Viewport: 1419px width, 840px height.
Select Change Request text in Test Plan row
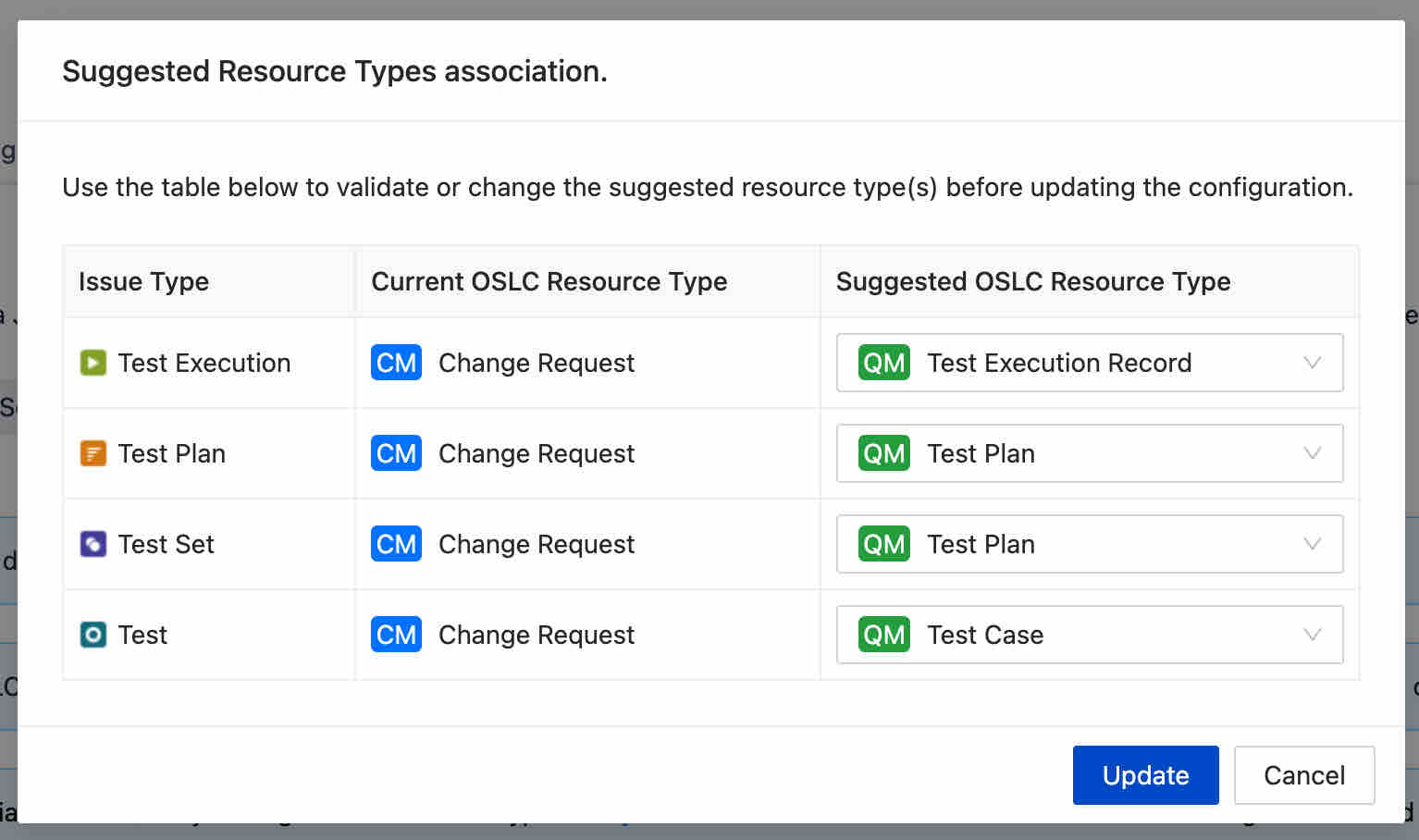pyautogui.click(x=536, y=453)
